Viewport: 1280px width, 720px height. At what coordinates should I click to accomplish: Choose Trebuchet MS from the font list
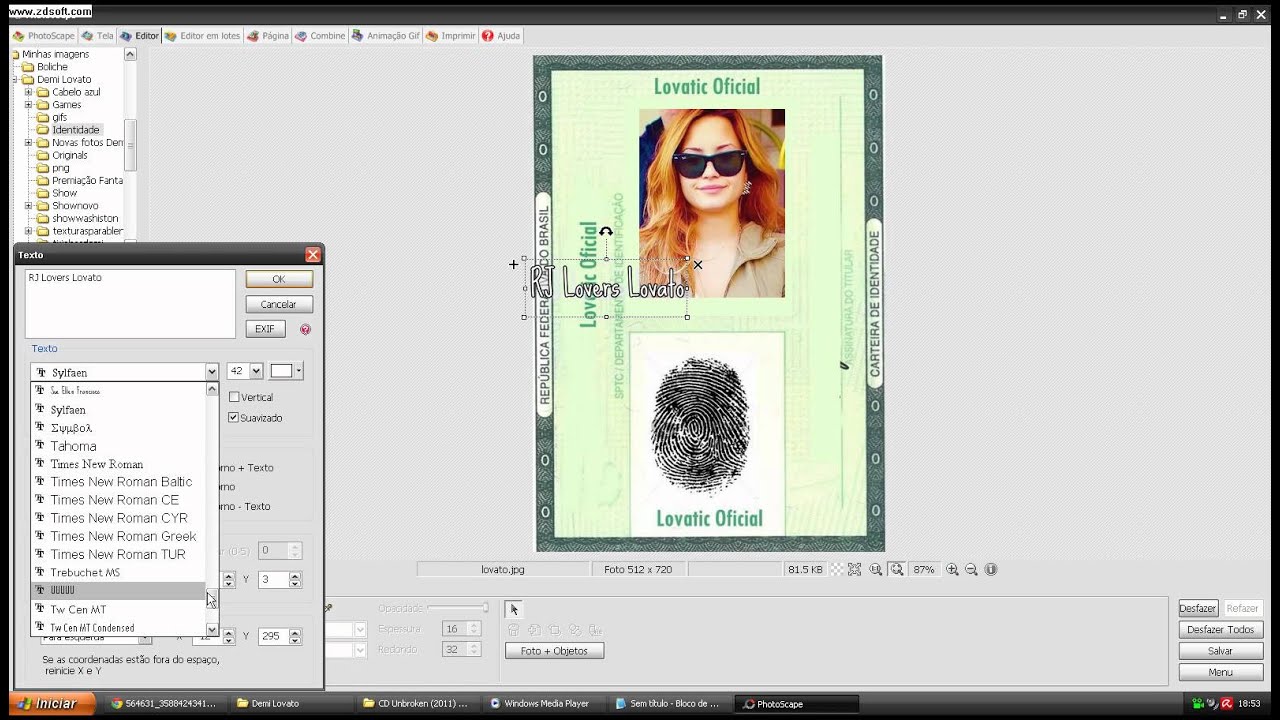(119, 573)
